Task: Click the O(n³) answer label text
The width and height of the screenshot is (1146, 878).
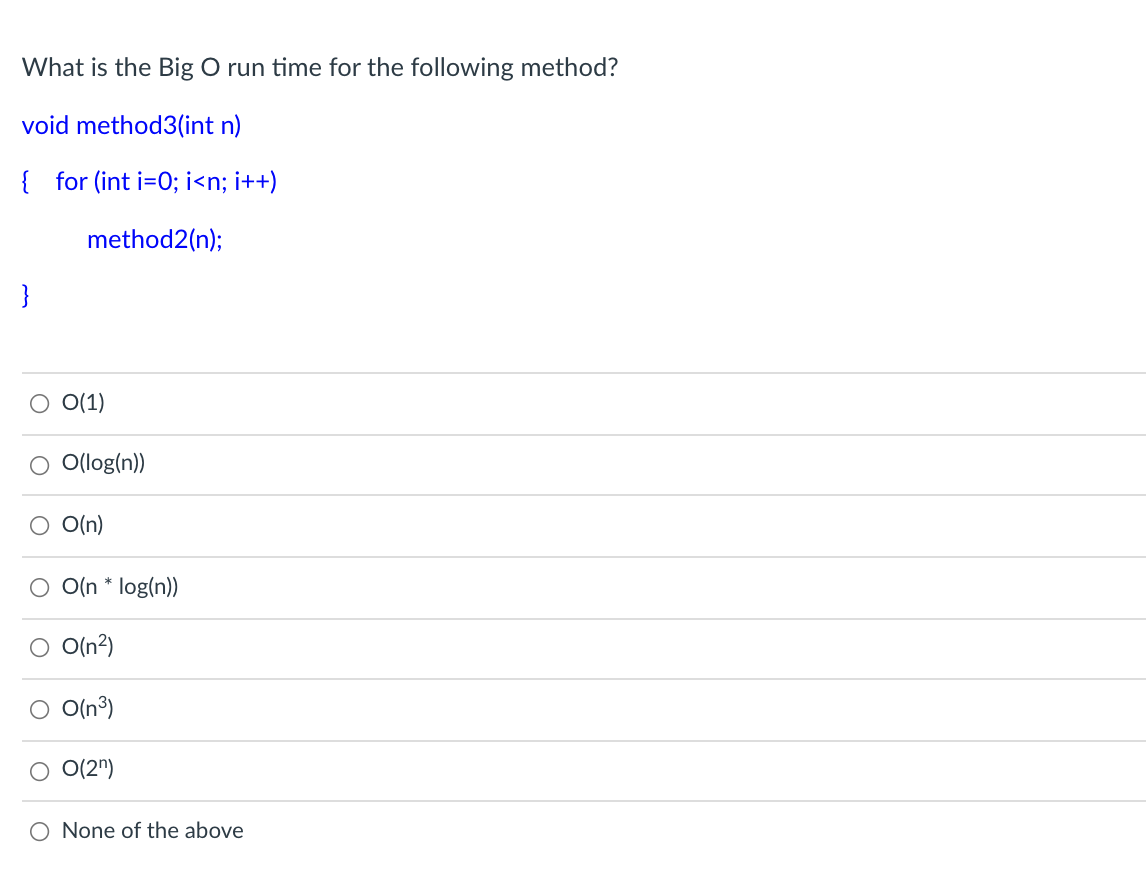Action: 88,707
